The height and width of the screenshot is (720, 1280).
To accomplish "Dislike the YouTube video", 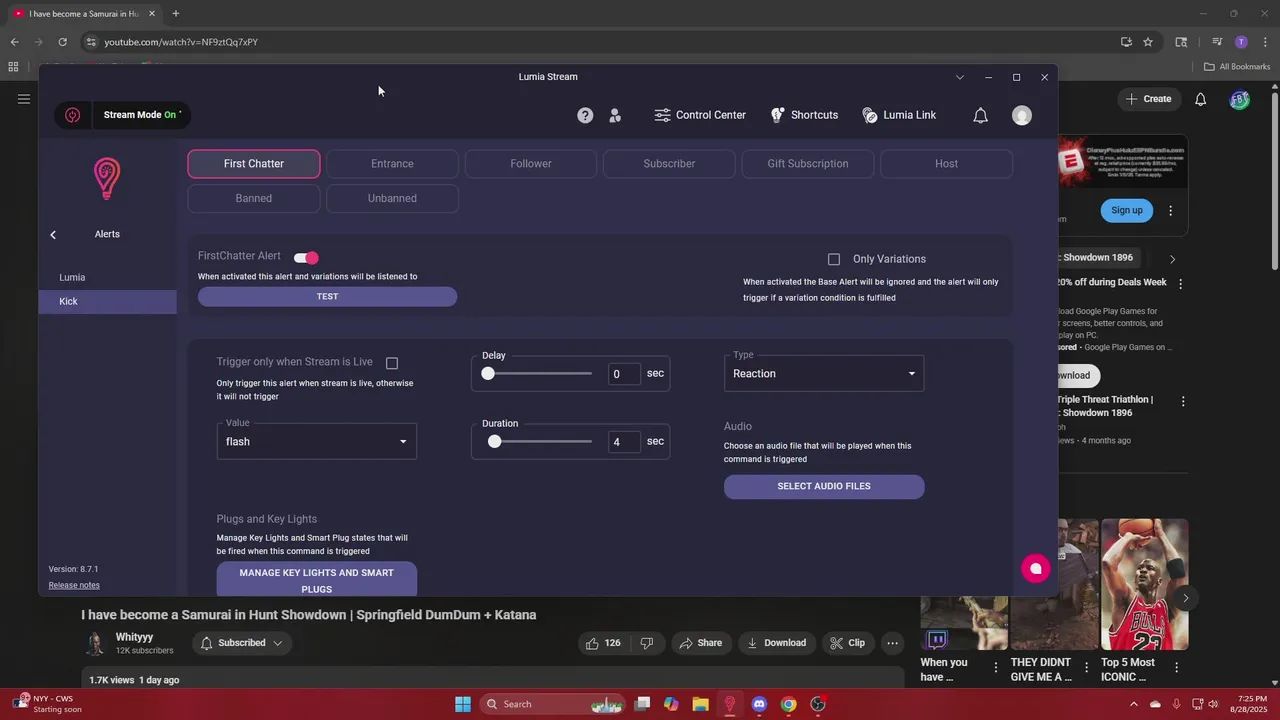I will pyautogui.click(x=646, y=643).
